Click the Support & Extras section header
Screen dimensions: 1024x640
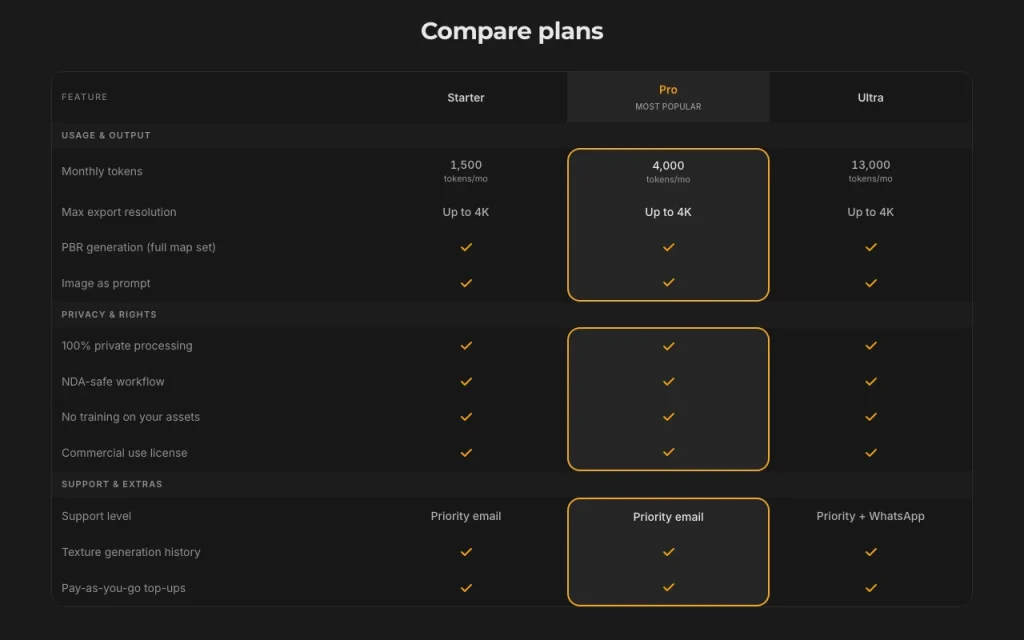[x=112, y=484]
